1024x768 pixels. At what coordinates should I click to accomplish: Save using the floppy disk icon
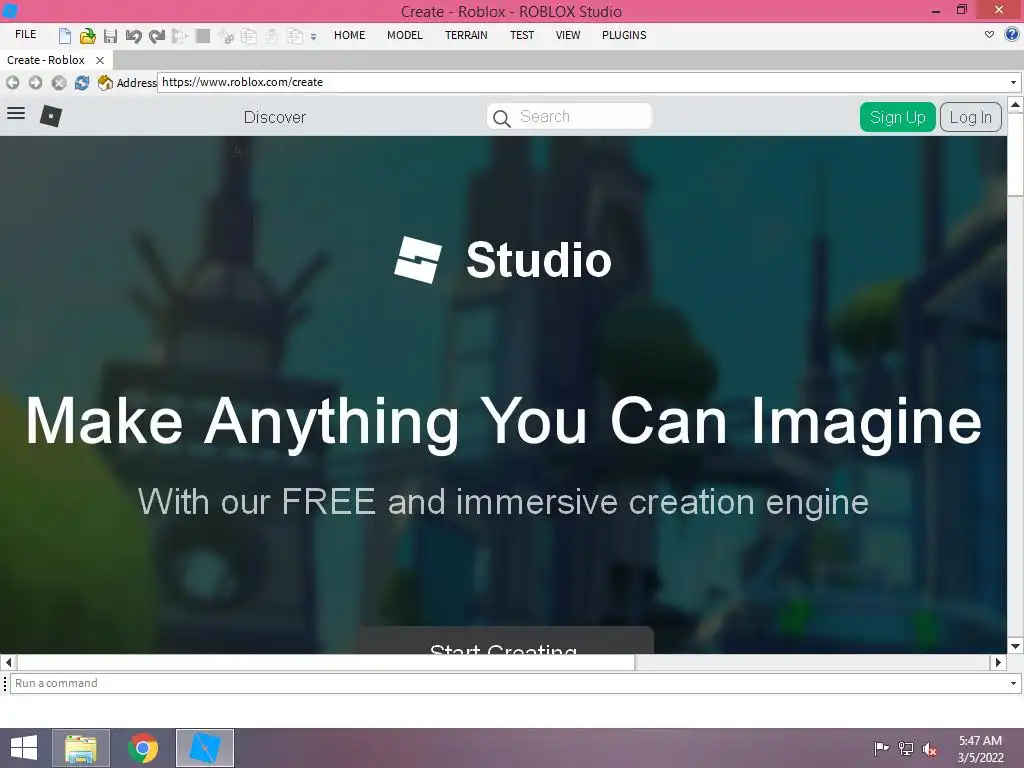tap(110, 36)
